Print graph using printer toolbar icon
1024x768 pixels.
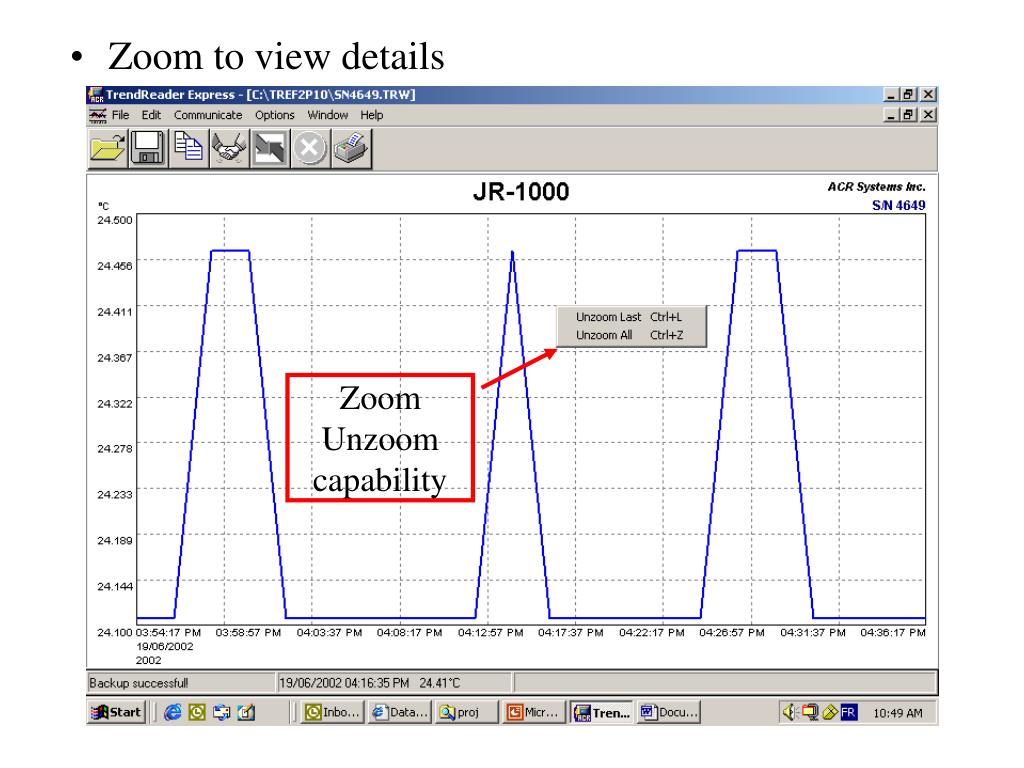(x=351, y=148)
